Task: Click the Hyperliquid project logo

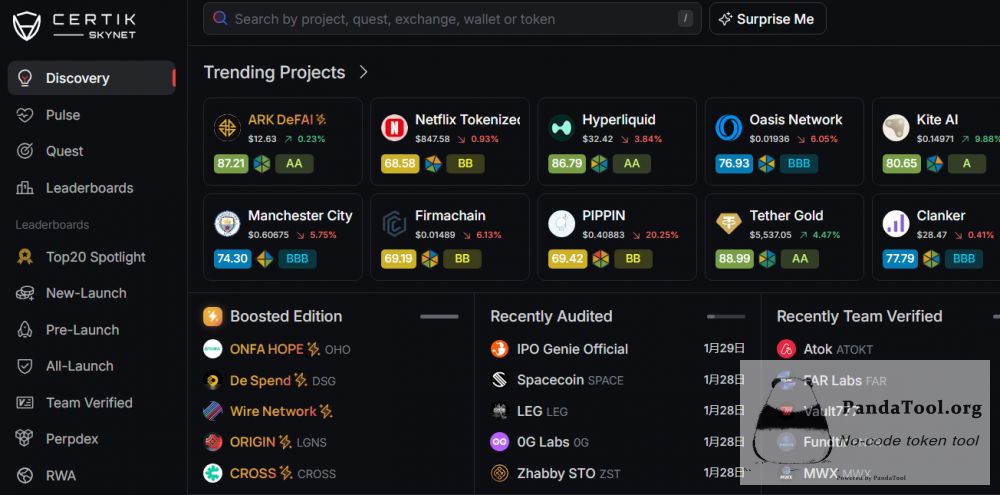Action: pos(561,127)
